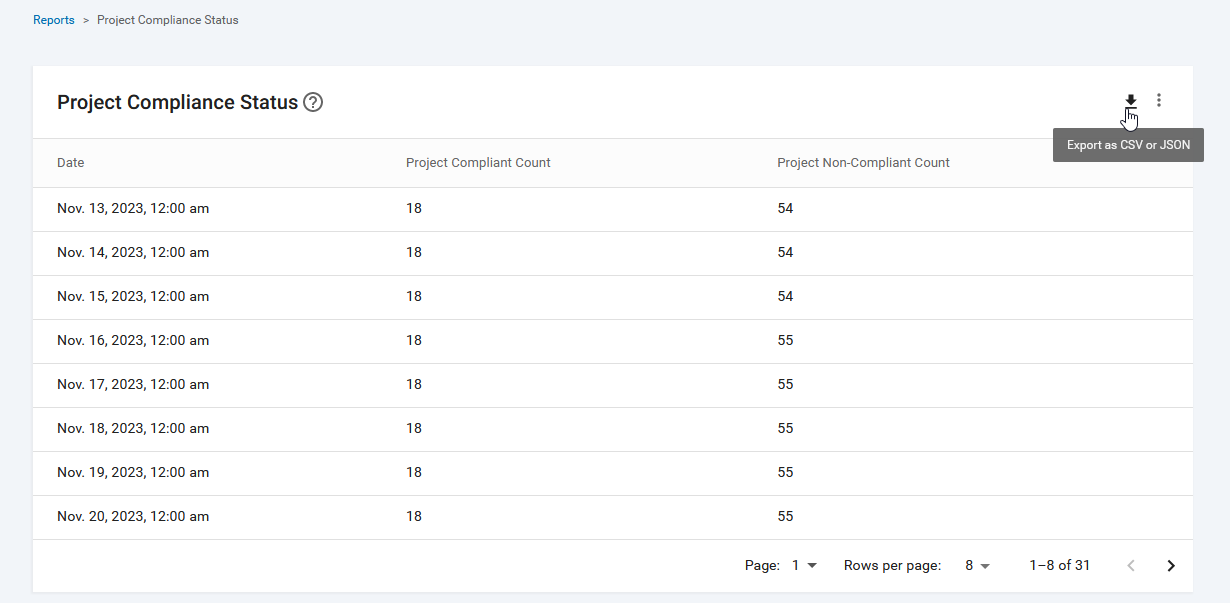The width and height of the screenshot is (1230, 603).
Task: Click the Project Non-Compliant Count header
Action: 863,162
